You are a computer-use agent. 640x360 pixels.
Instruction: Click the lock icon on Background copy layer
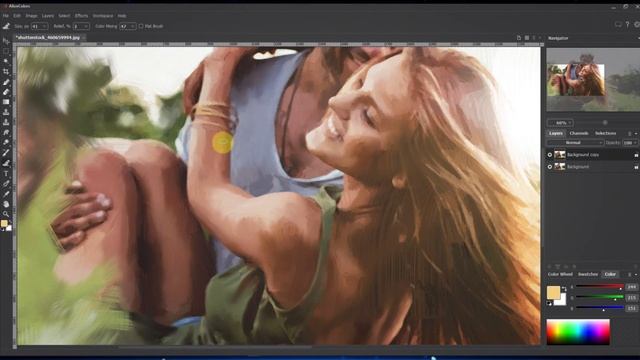click(636, 155)
